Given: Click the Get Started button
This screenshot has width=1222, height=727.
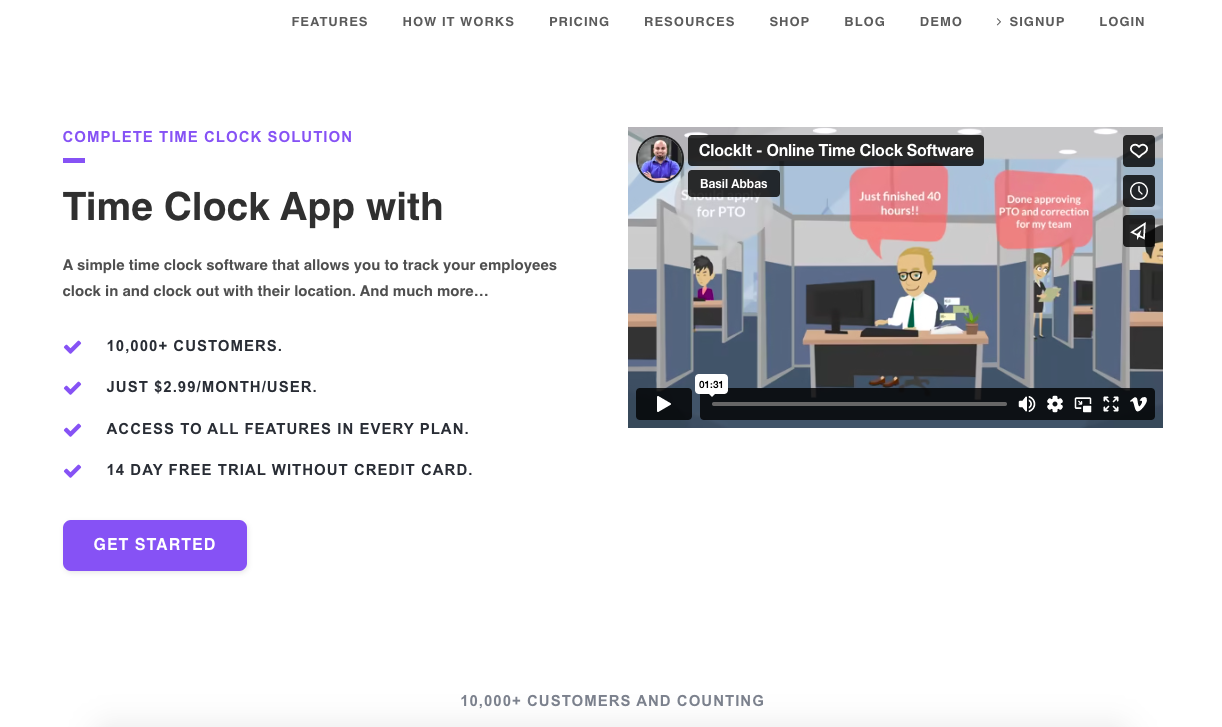Looking at the screenshot, I should 155,545.
